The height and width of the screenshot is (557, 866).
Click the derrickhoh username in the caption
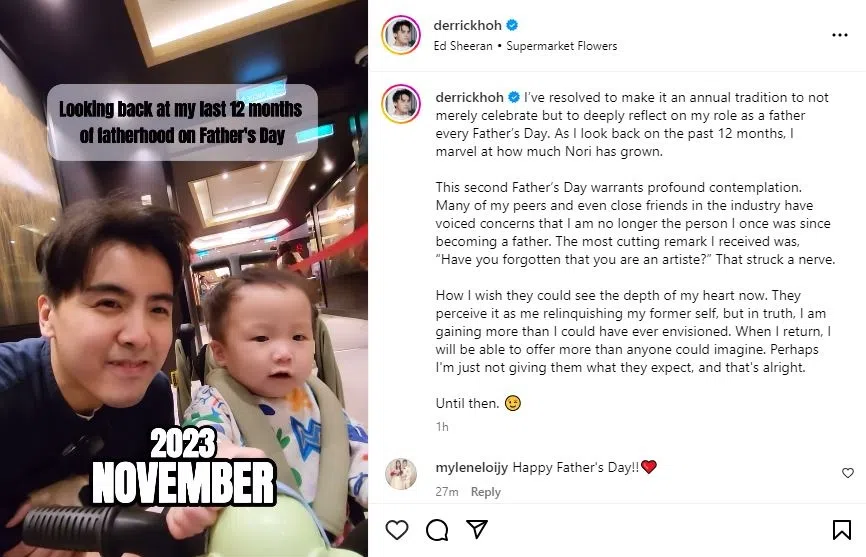click(469, 97)
